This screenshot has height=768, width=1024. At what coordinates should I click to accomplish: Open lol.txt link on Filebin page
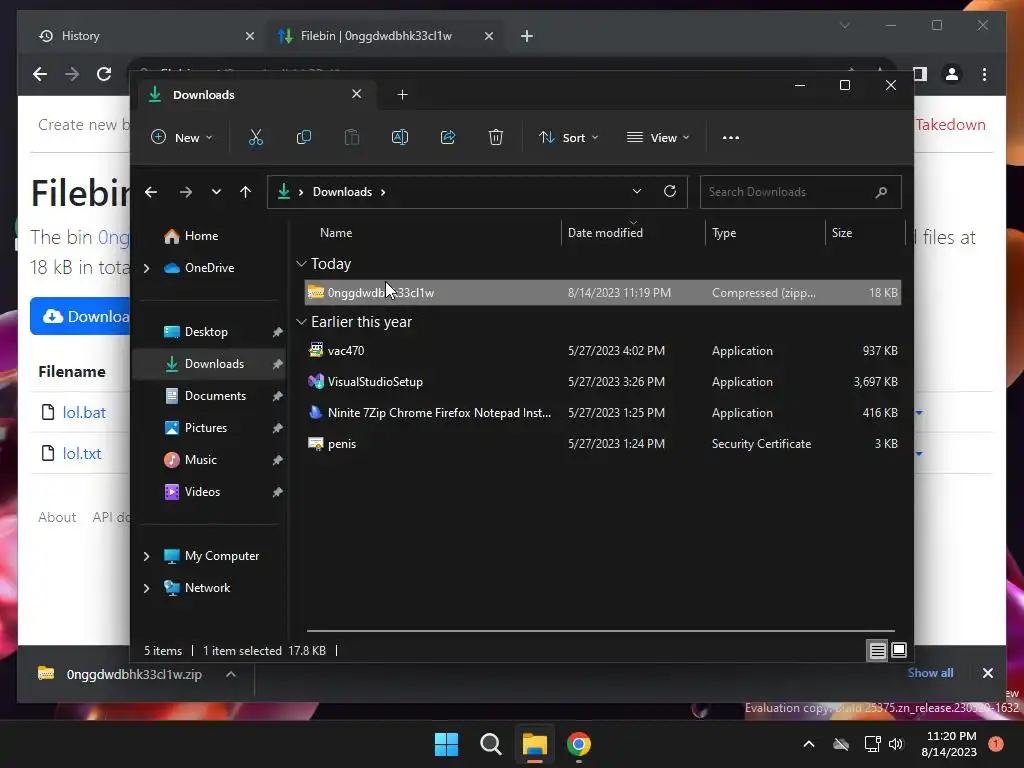[82, 454]
